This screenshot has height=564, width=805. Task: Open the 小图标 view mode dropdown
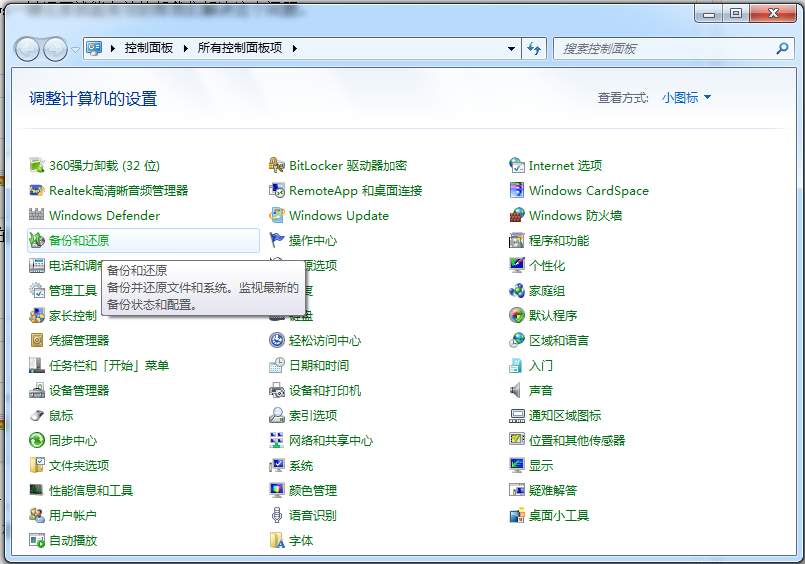pyautogui.click(x=686, y=98)
